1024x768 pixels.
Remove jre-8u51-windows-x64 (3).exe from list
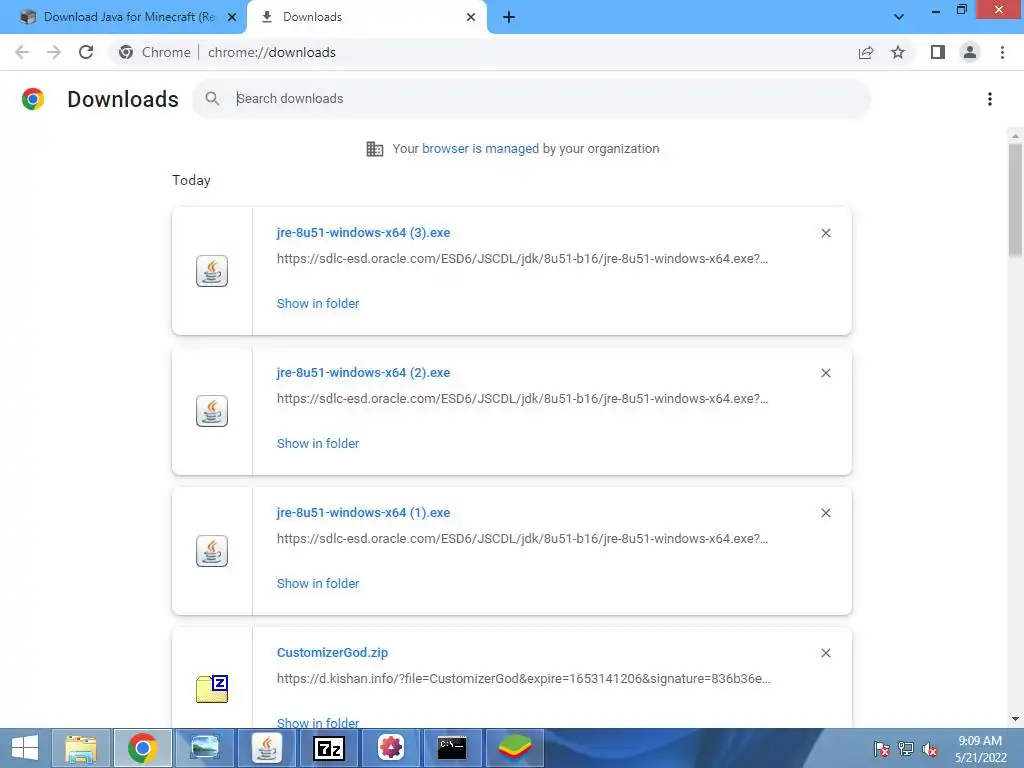point(826,233)
